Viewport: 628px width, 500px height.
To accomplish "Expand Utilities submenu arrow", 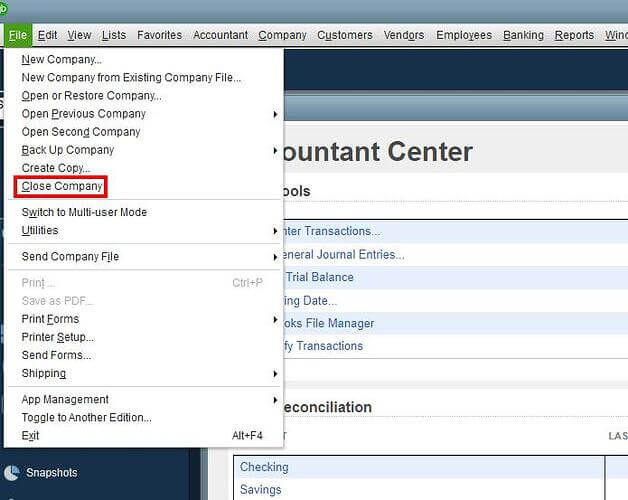I will click(275, 231).
